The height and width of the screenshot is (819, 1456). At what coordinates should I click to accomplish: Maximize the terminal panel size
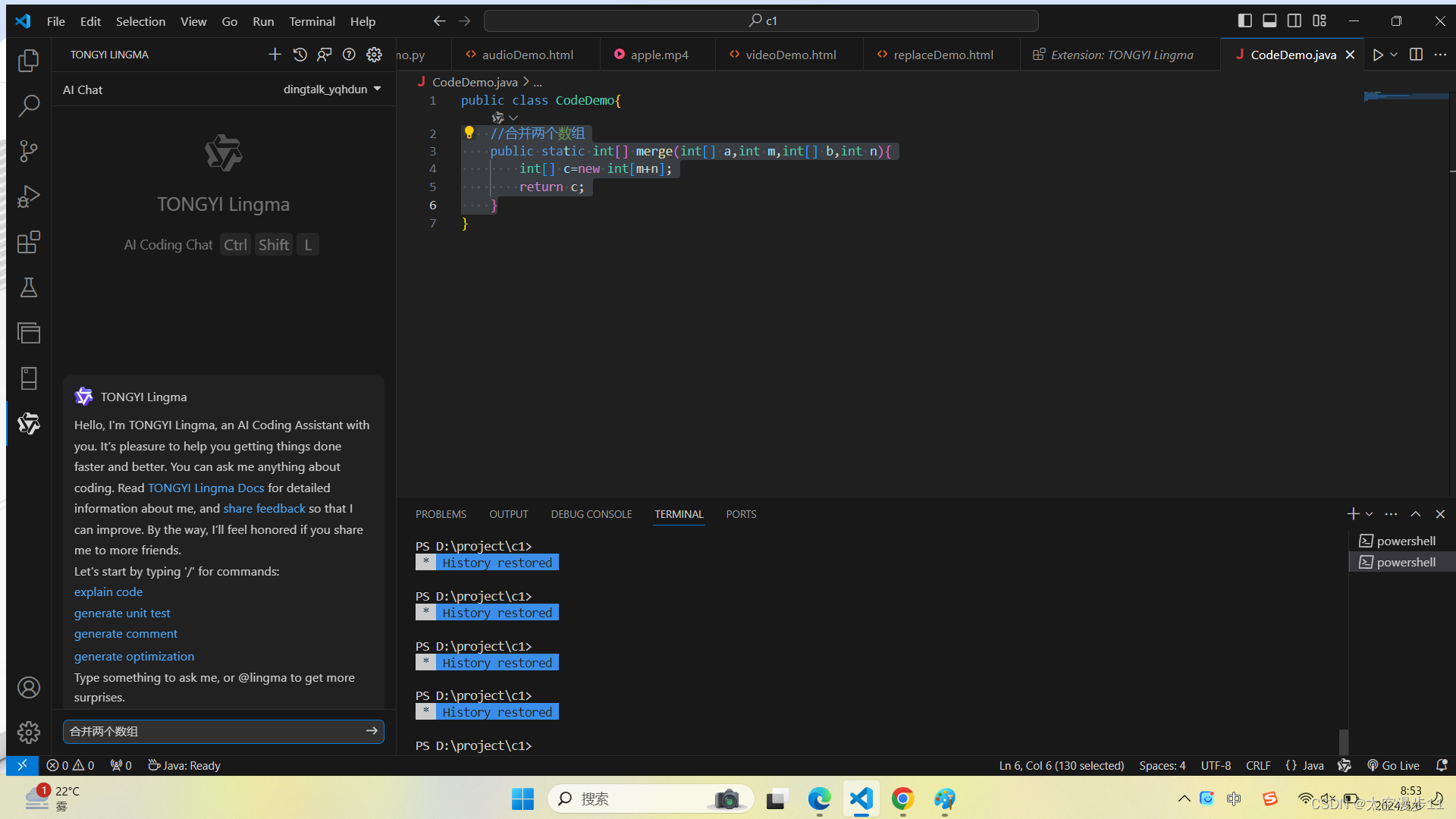click(x=1415, y=514)
